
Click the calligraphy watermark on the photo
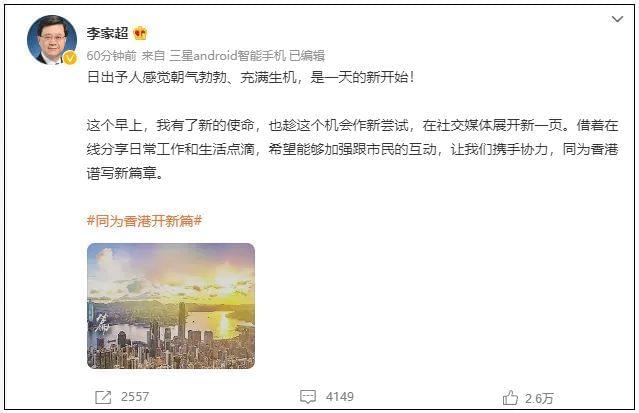(x=100, y=324)
